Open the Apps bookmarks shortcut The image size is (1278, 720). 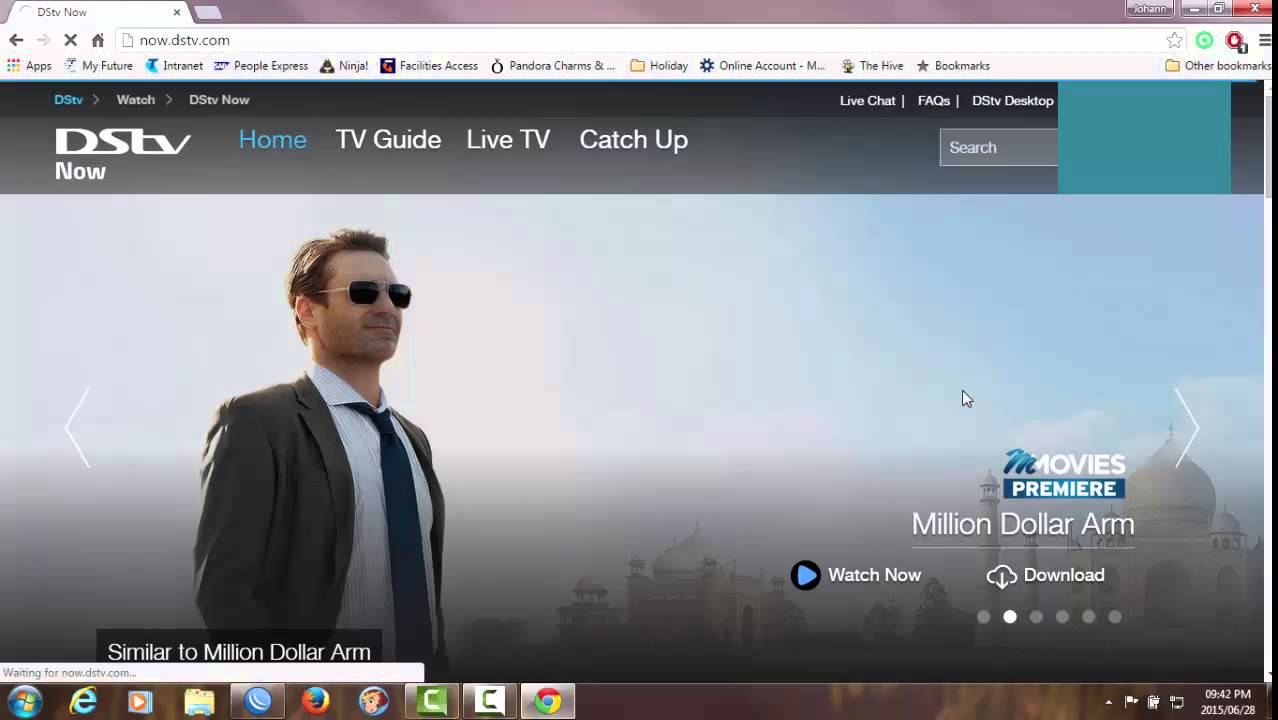click(29, 66)
